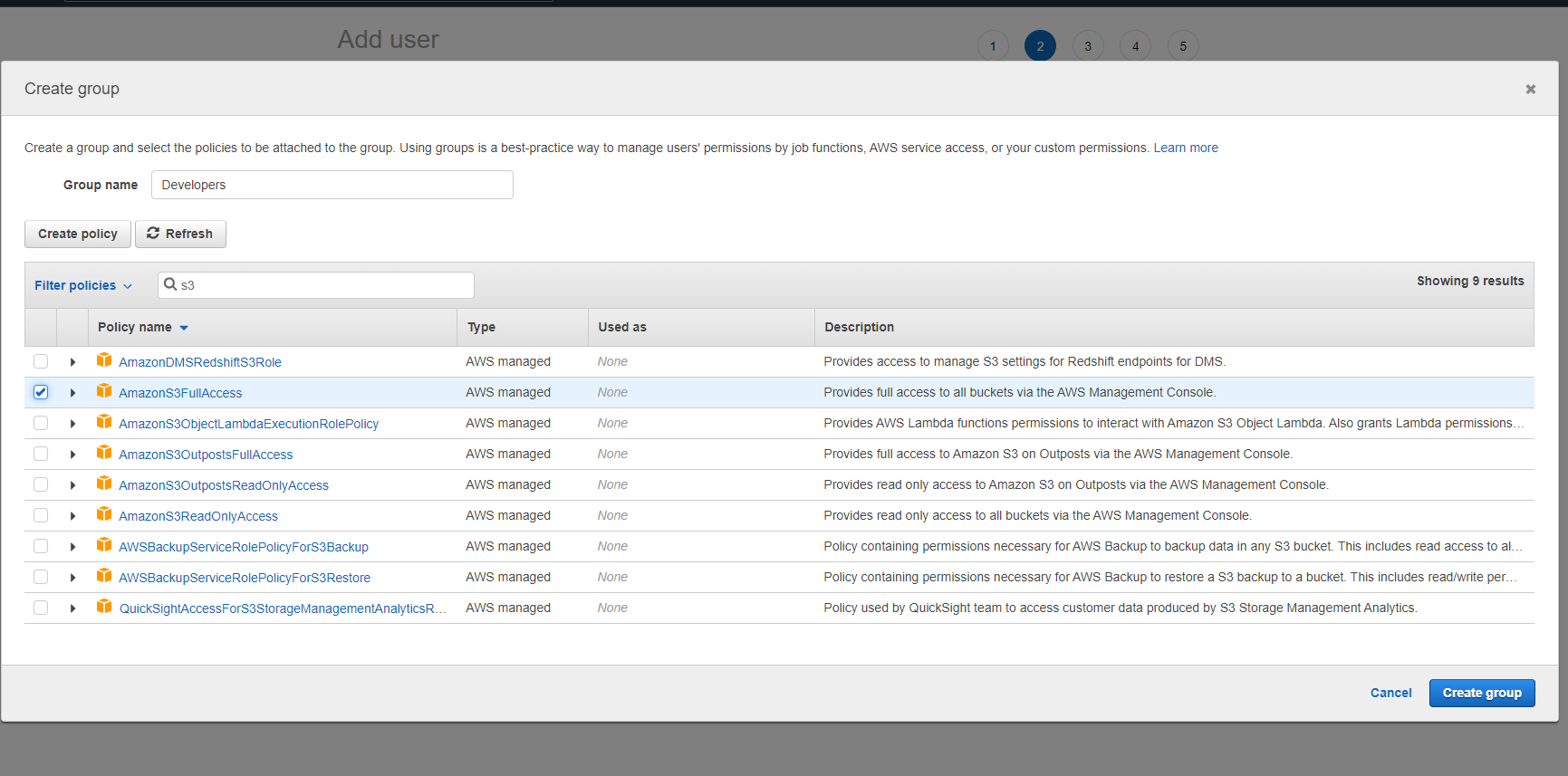Expand the QuickSightAccessForS3Storage row details
Screen dimensions: 1568x776
coord(72,608)
